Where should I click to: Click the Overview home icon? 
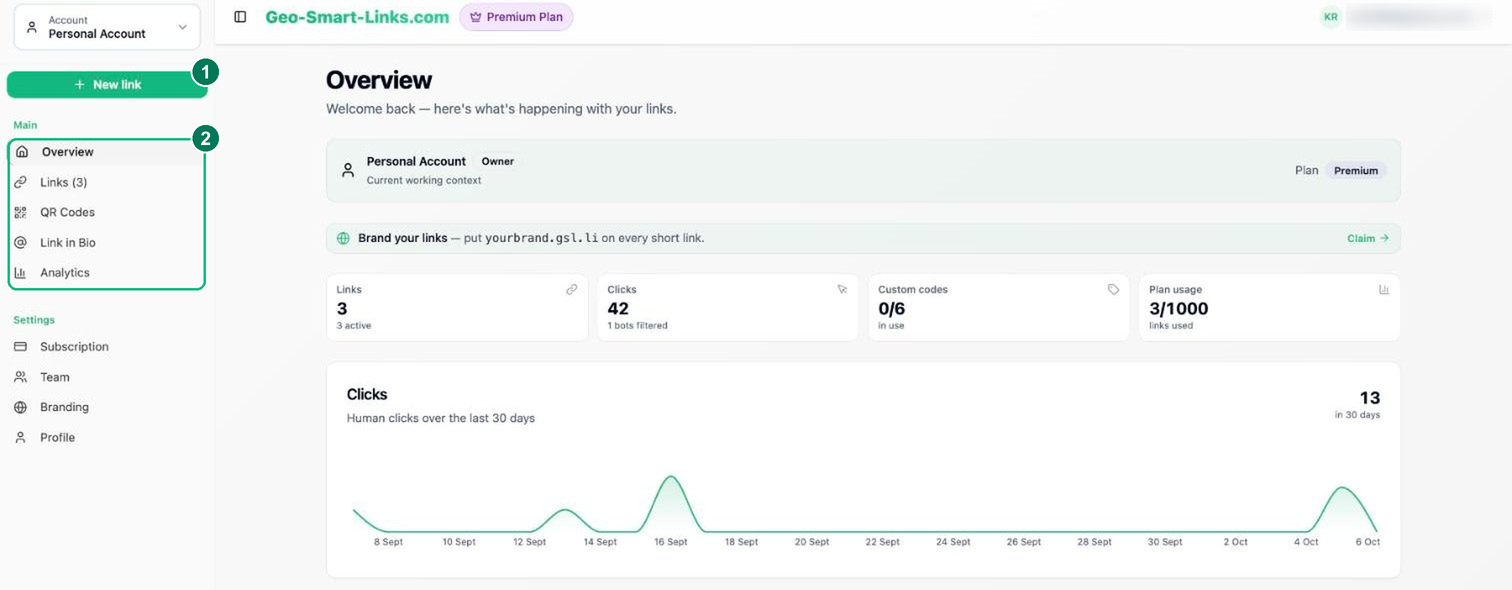tap(22, 152)
